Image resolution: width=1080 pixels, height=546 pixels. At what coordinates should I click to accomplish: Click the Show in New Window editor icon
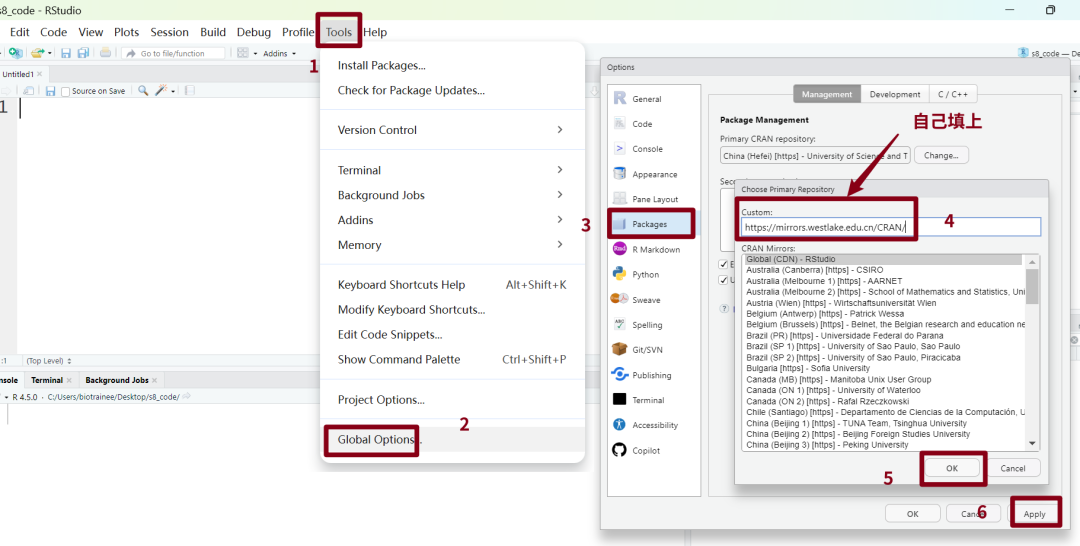click(28, 91)
